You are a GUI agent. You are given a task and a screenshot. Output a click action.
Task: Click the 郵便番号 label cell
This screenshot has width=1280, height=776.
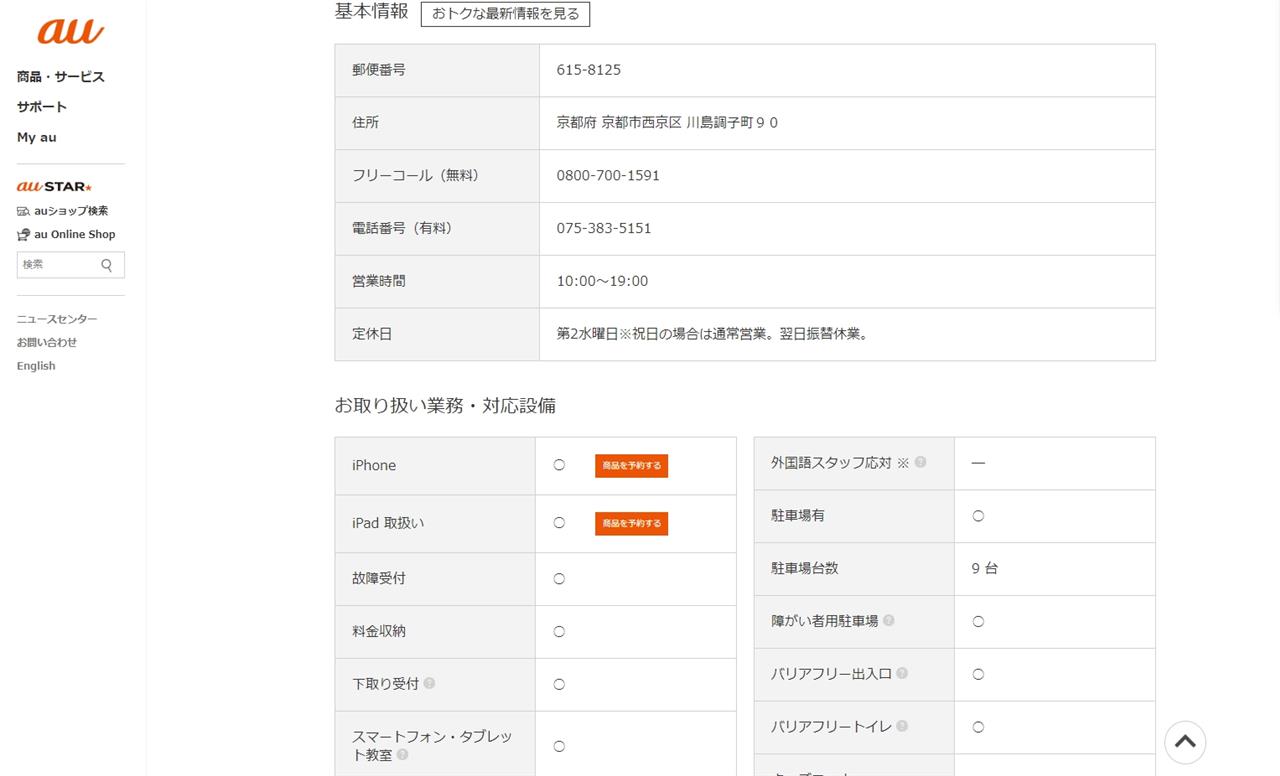click(x=437, y=70)
